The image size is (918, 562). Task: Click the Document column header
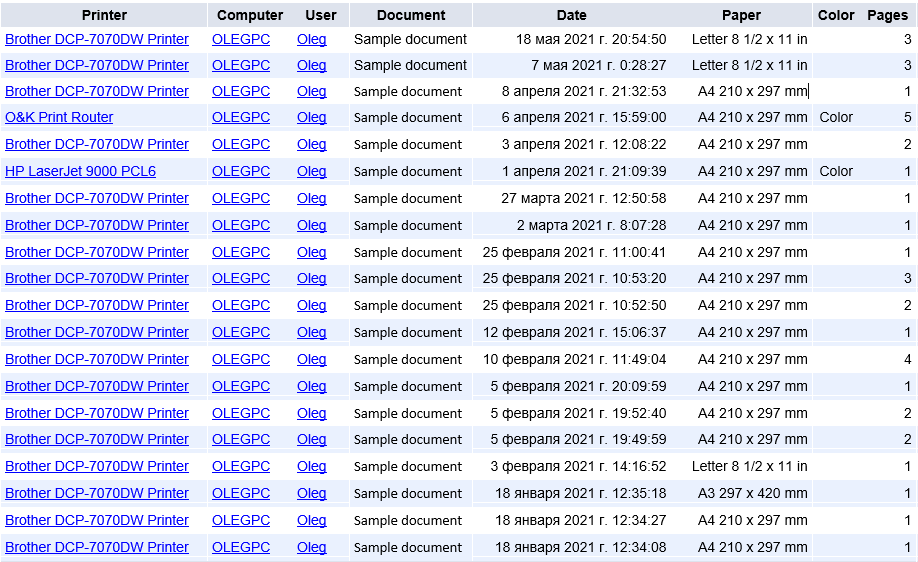[411, 15]
